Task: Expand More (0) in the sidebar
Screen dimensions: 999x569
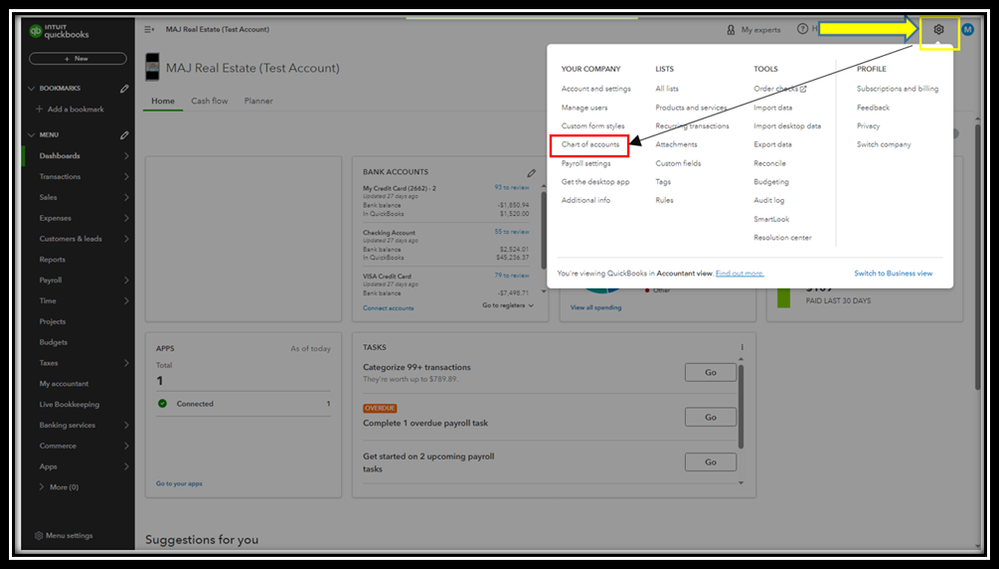Action: (x=59, y=487)
